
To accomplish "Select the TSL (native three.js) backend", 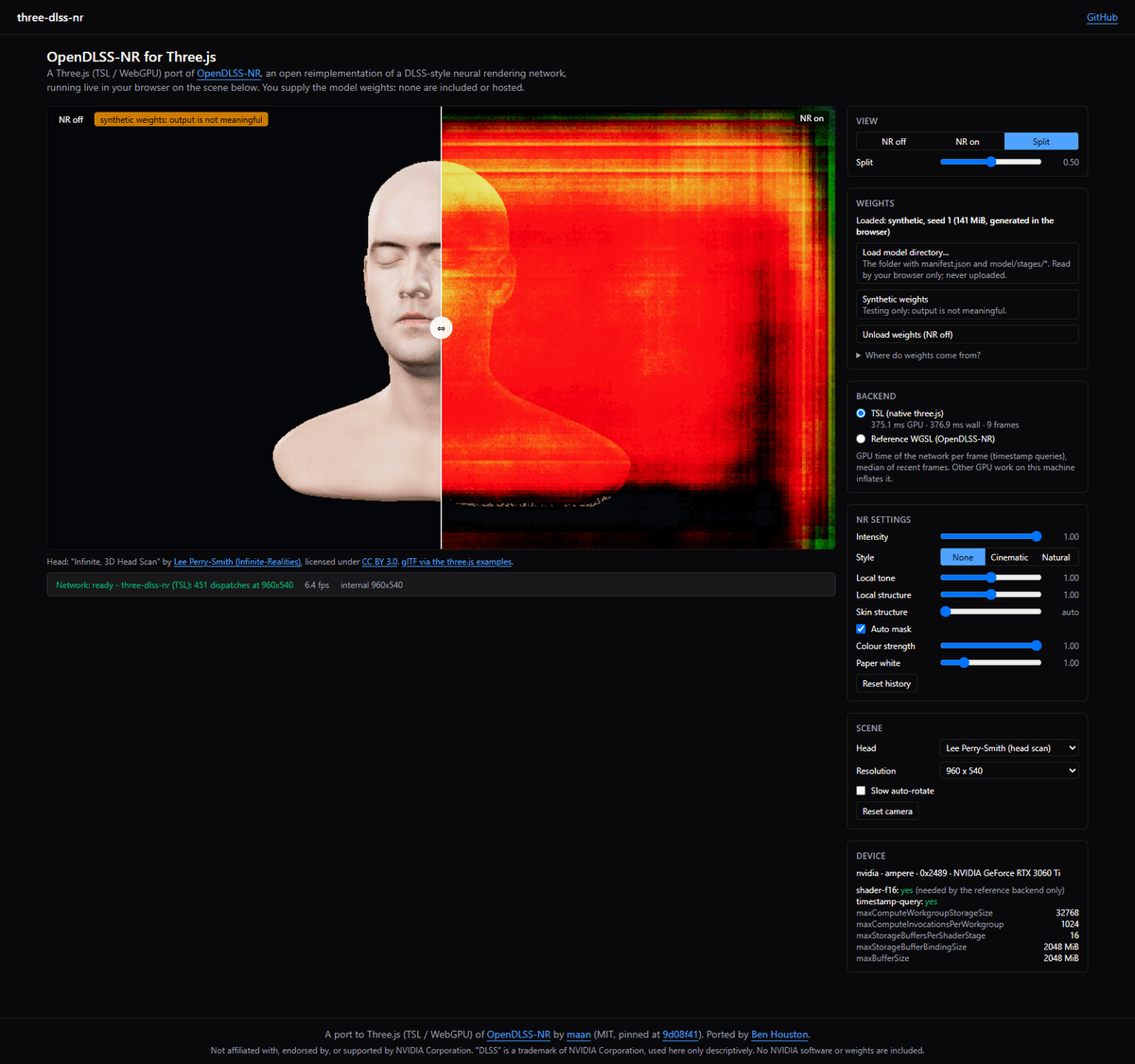I will 861,413.
